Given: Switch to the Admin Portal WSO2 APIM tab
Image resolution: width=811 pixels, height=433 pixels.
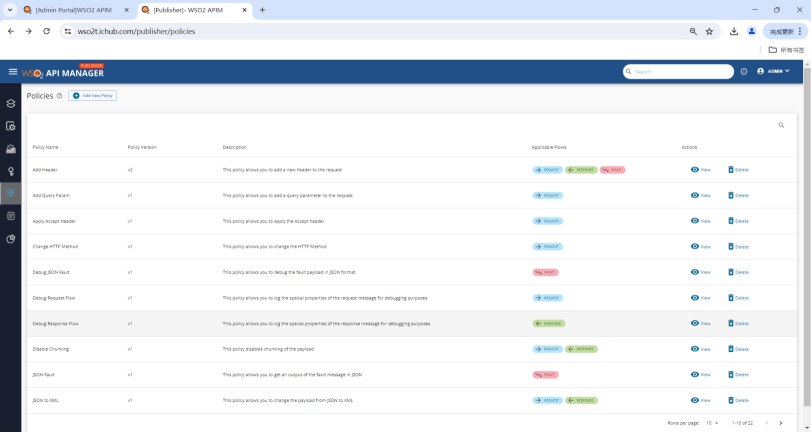Looking at the screenshot, I should pos(75,10).
